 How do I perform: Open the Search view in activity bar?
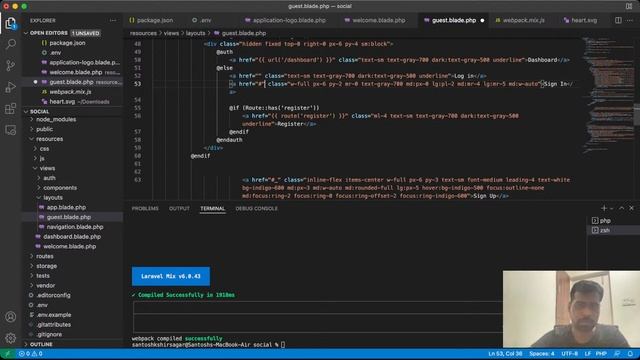click(11, 44)
